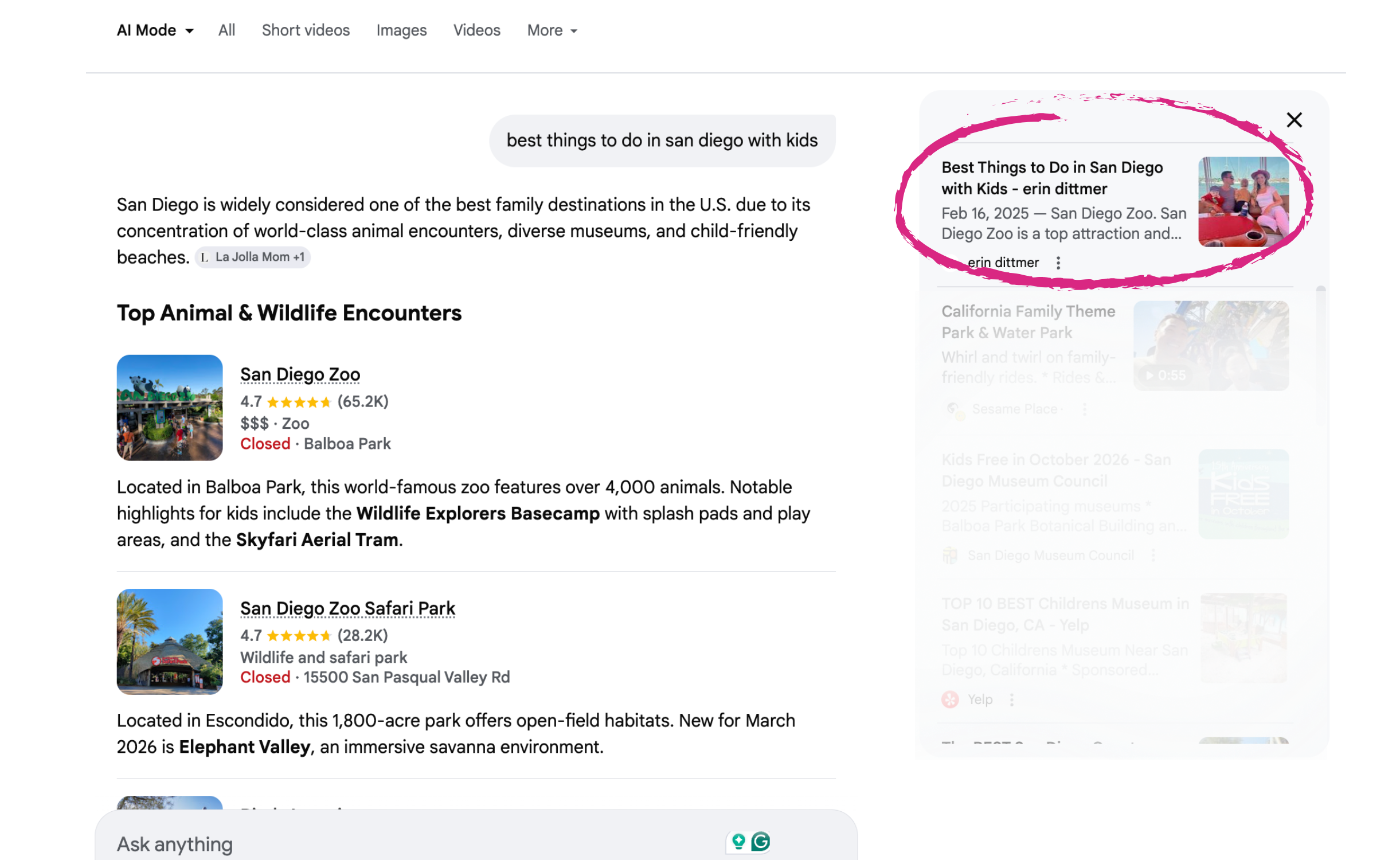Expand the More dropdown menu
Image resolution: width=1400 pixels, height=860 pixels.
552,30
